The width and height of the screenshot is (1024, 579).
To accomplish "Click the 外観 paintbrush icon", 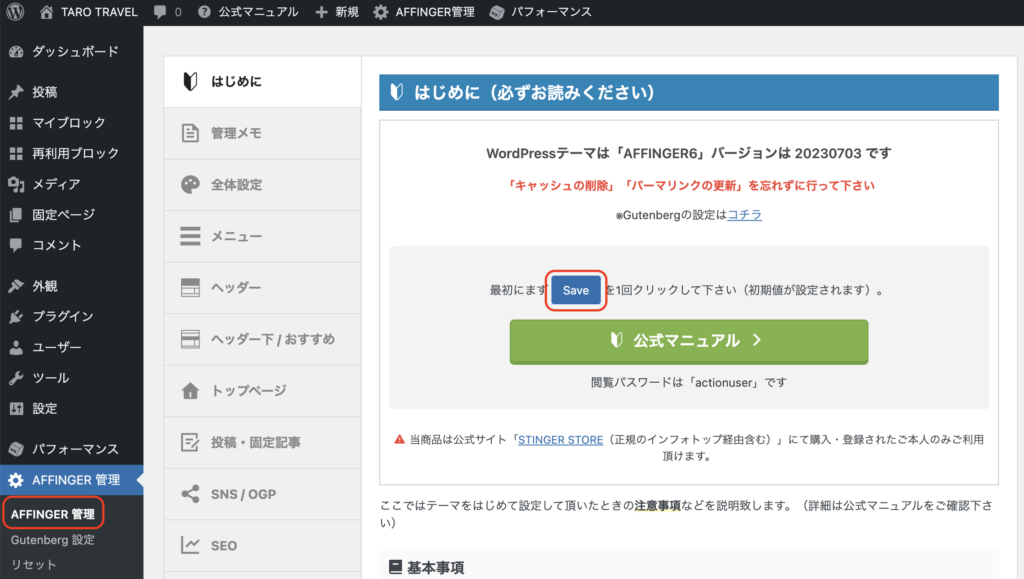I will 16,286.
